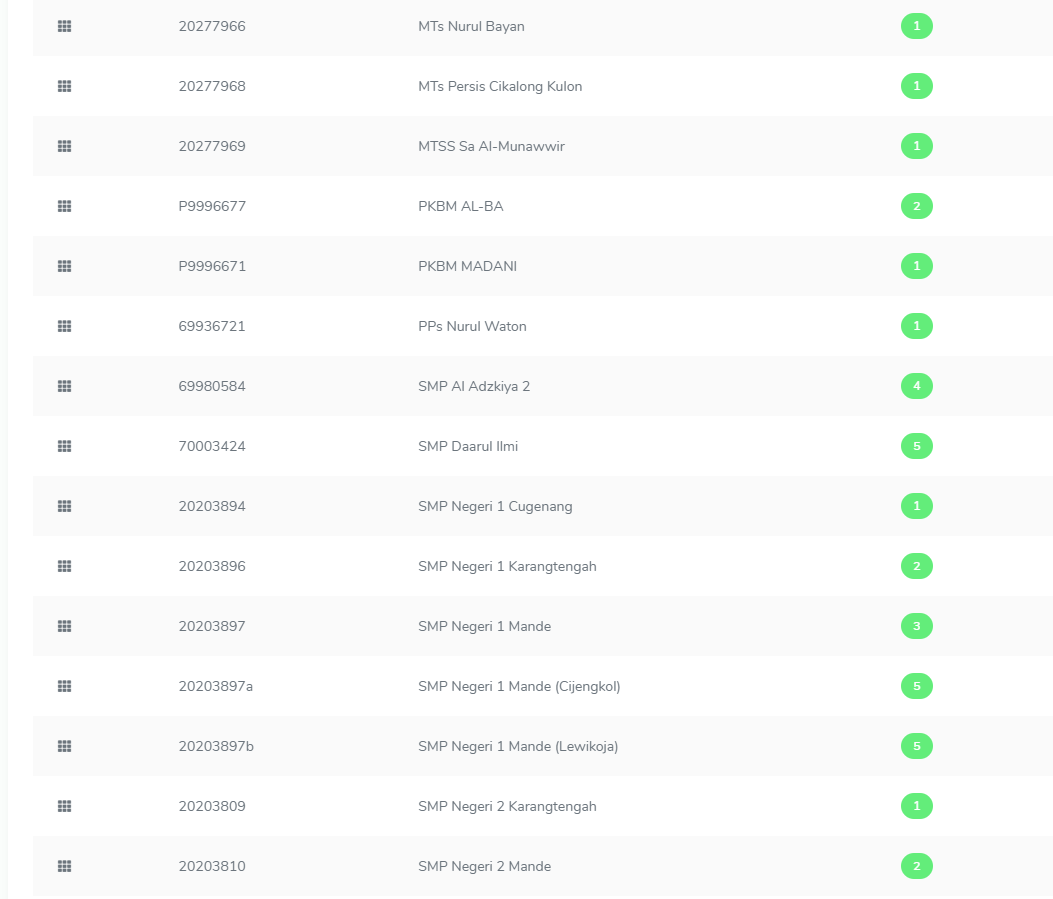Click school code 20203809
The height and width of the screenshot is (899, 1053).
pos(212,807)
